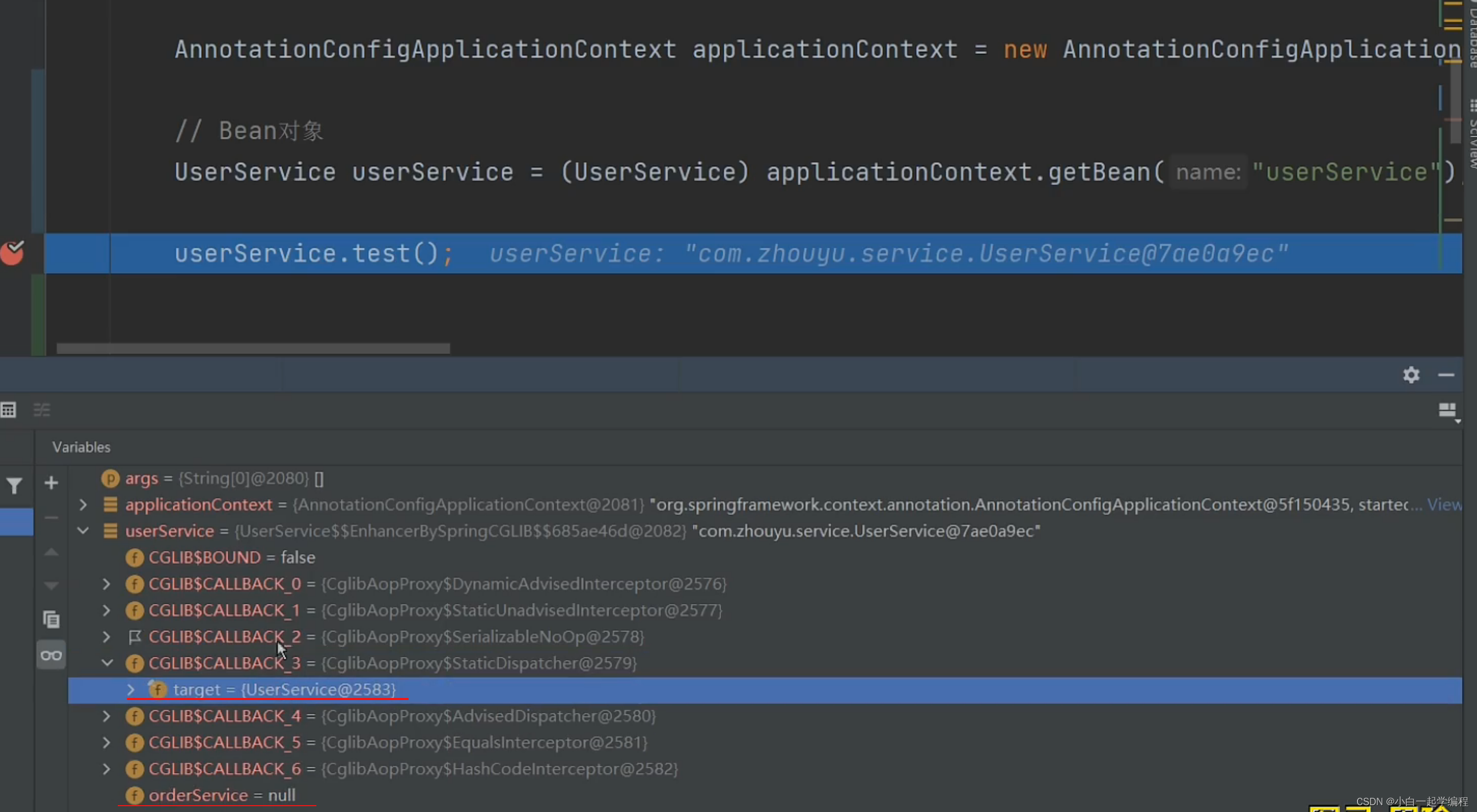Click the editor horizontal scrollbar
The image size is (1477, 812).
click(253, 348)
